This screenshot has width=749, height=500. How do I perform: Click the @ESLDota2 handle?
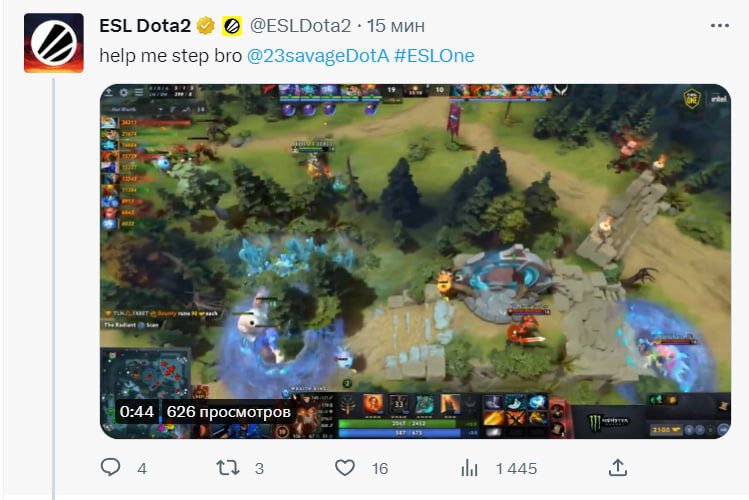tap(300, 25)
